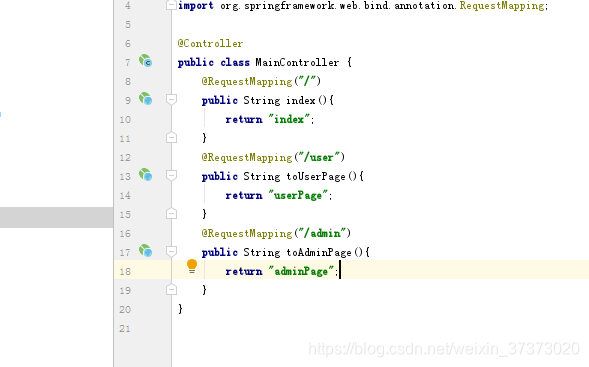Click the import keyword on line 4
Screen dimensions: 589x367
click(196, 6)
